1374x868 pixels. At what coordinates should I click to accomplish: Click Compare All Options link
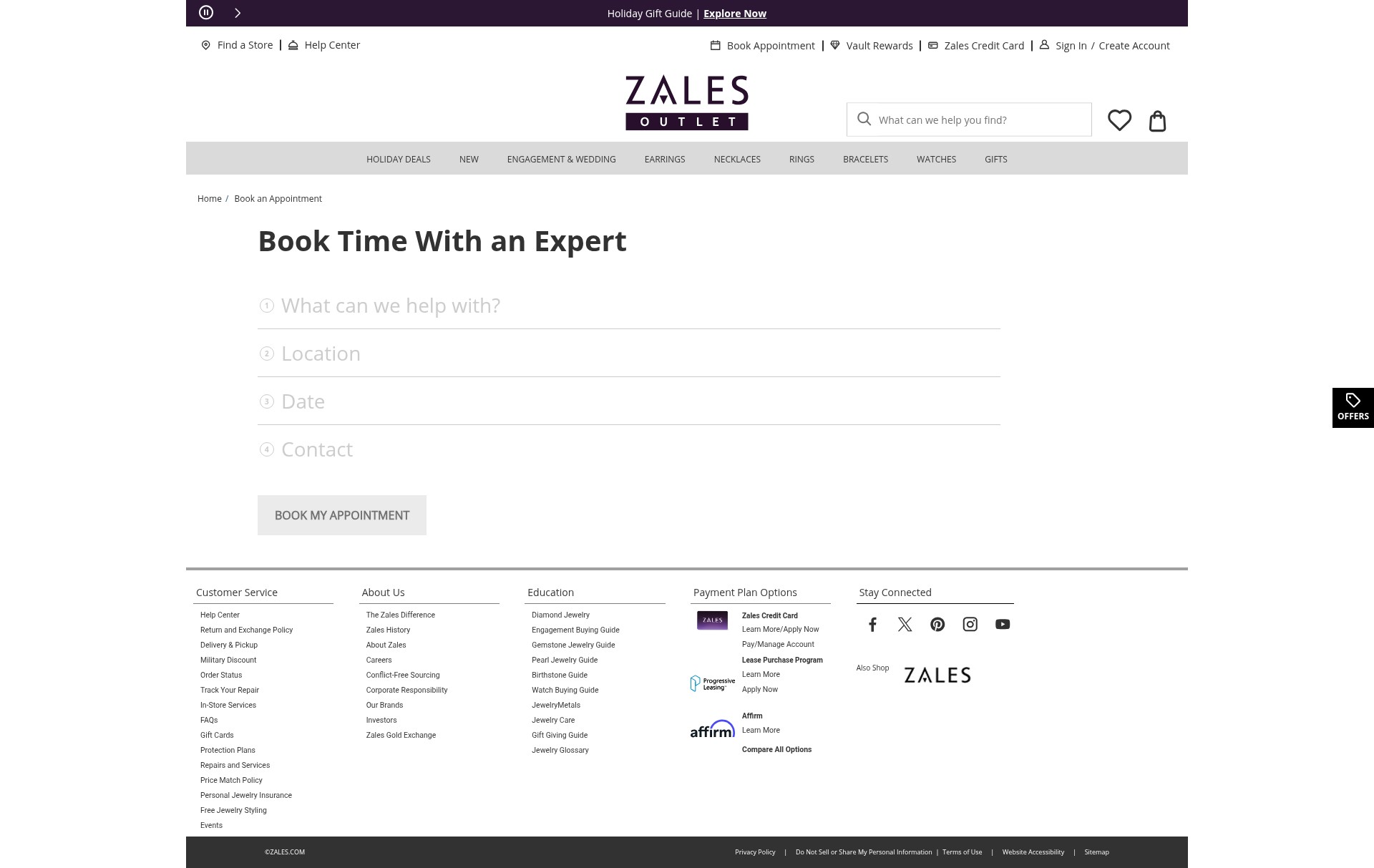pyautogui.click(x=776, y=749)
